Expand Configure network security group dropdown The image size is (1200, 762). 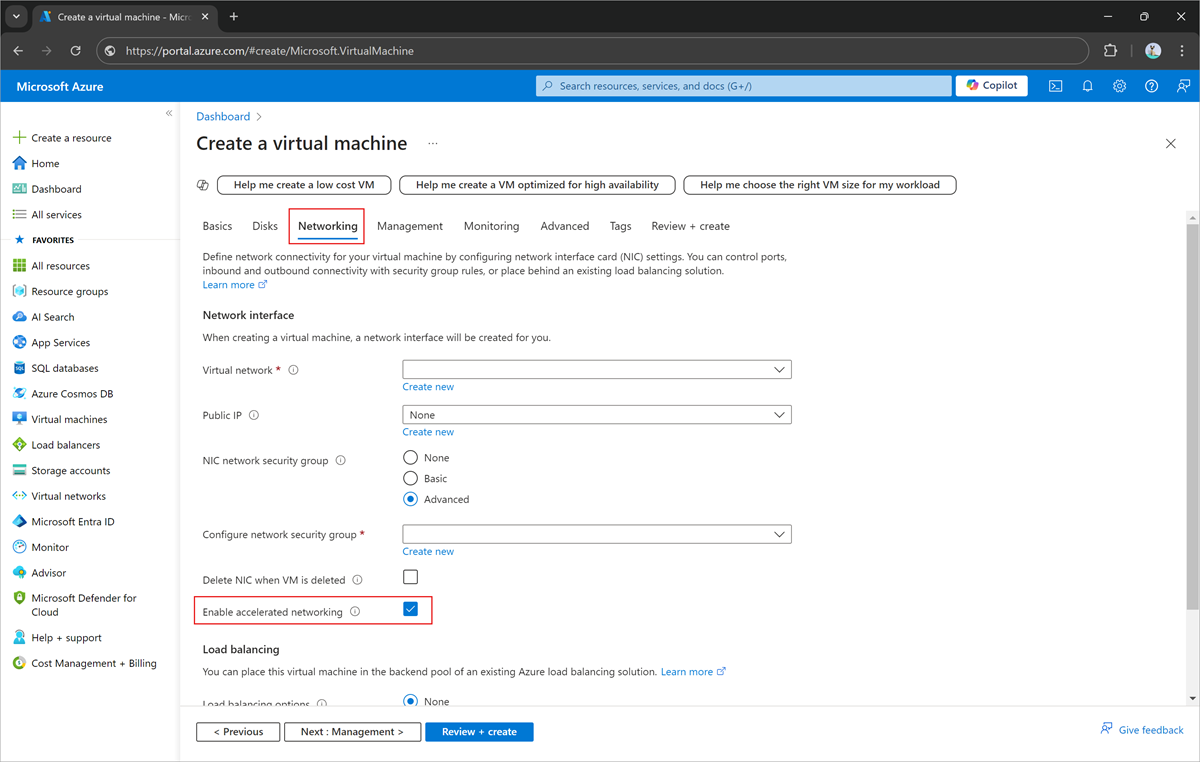coord(596,535)
